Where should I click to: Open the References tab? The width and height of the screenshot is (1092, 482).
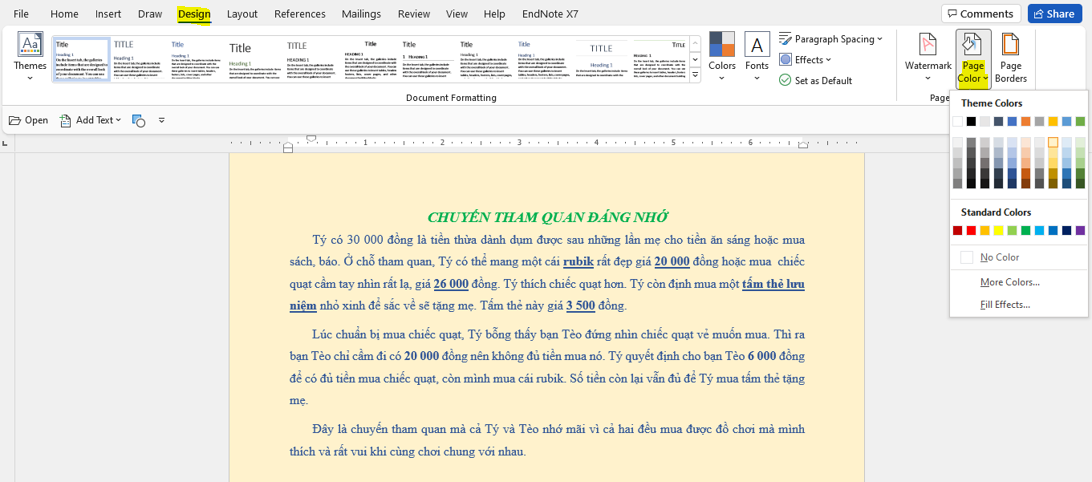299,14
